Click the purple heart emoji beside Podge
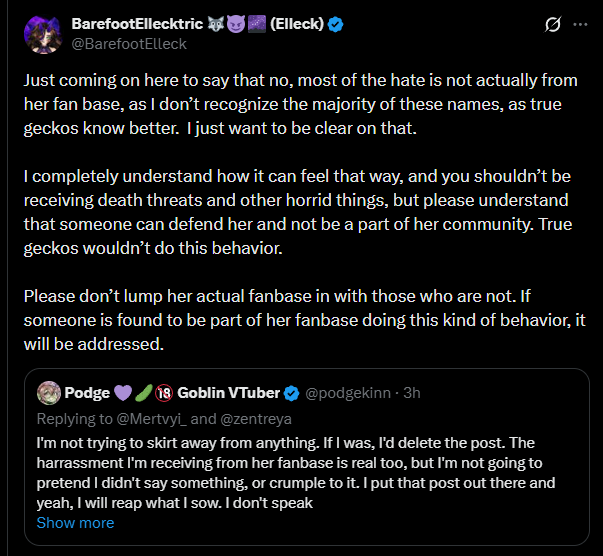 126,392
